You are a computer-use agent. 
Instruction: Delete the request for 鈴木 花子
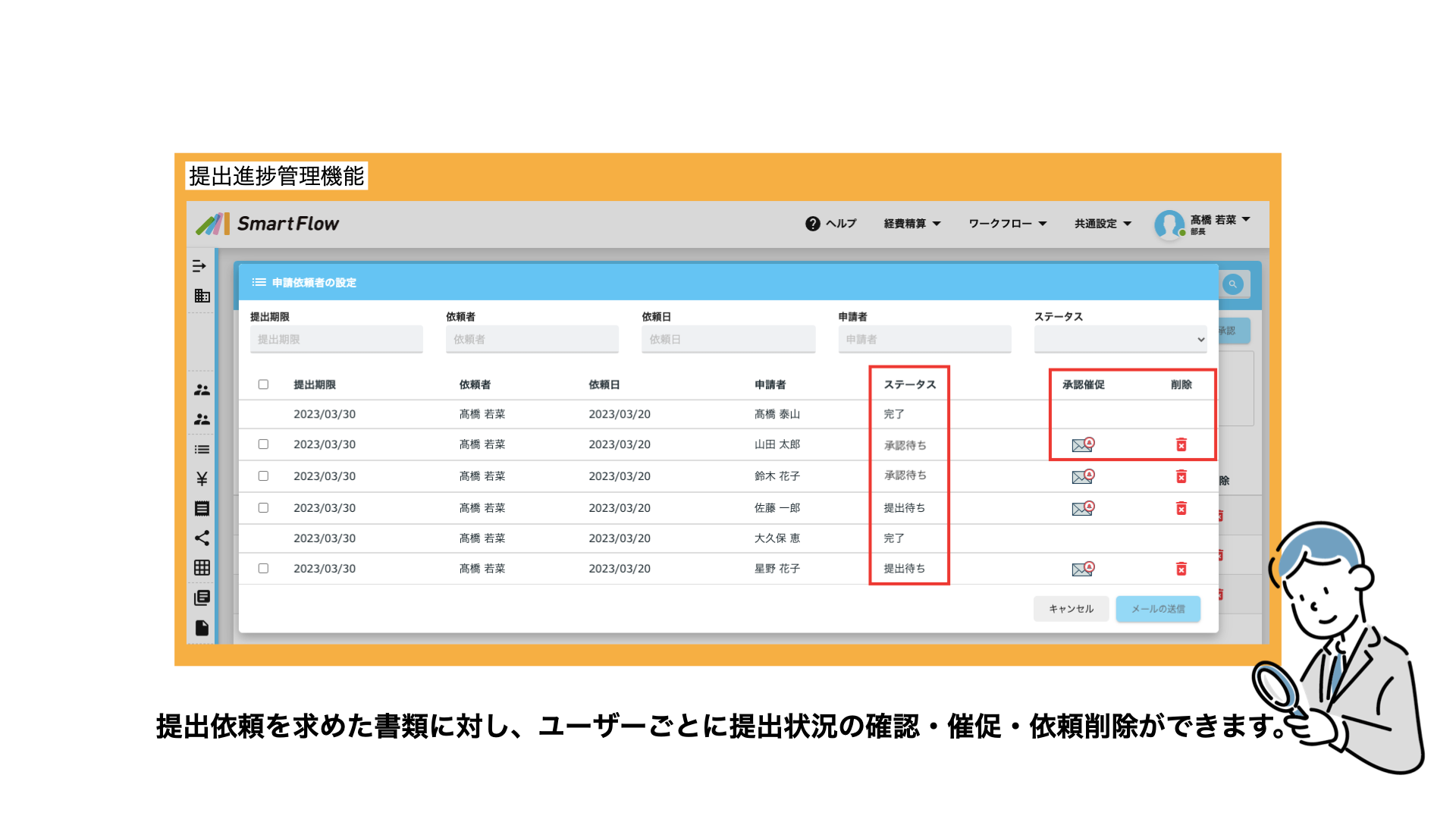click(1181, 476)
